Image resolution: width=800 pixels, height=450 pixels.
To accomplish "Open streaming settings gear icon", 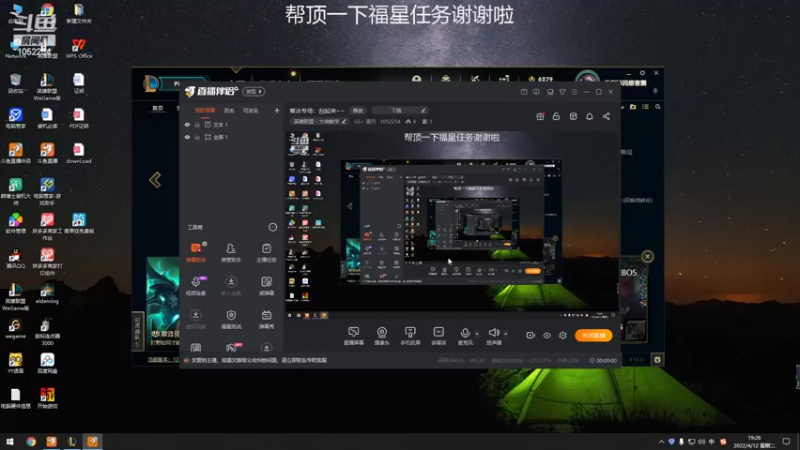I will coord(563,335).
